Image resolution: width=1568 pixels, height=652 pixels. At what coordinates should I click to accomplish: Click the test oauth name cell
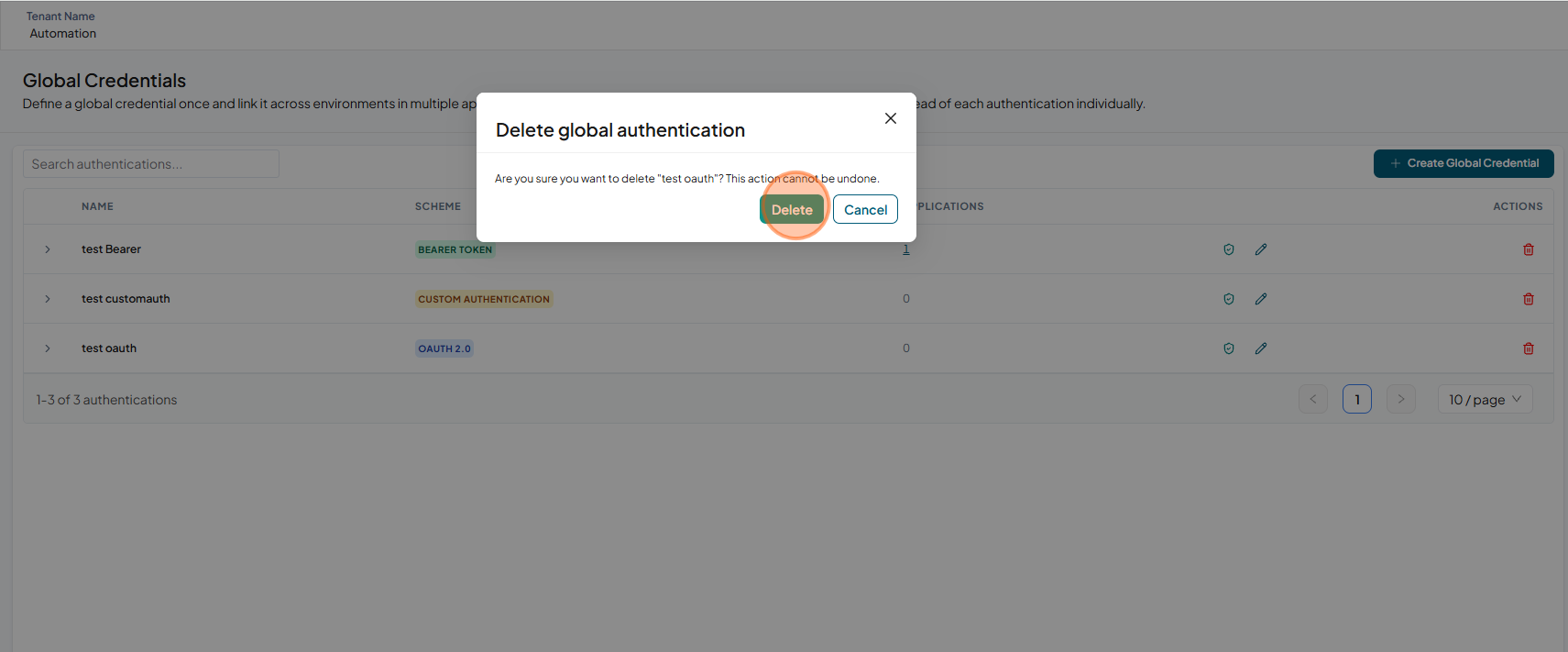109,348
